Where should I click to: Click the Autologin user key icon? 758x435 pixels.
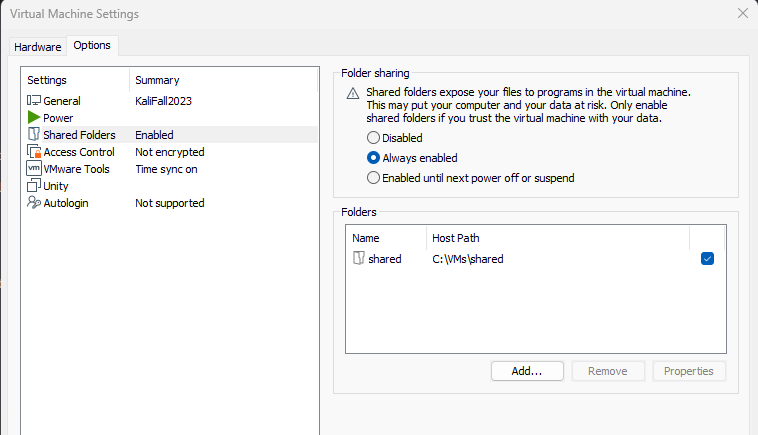34,203
